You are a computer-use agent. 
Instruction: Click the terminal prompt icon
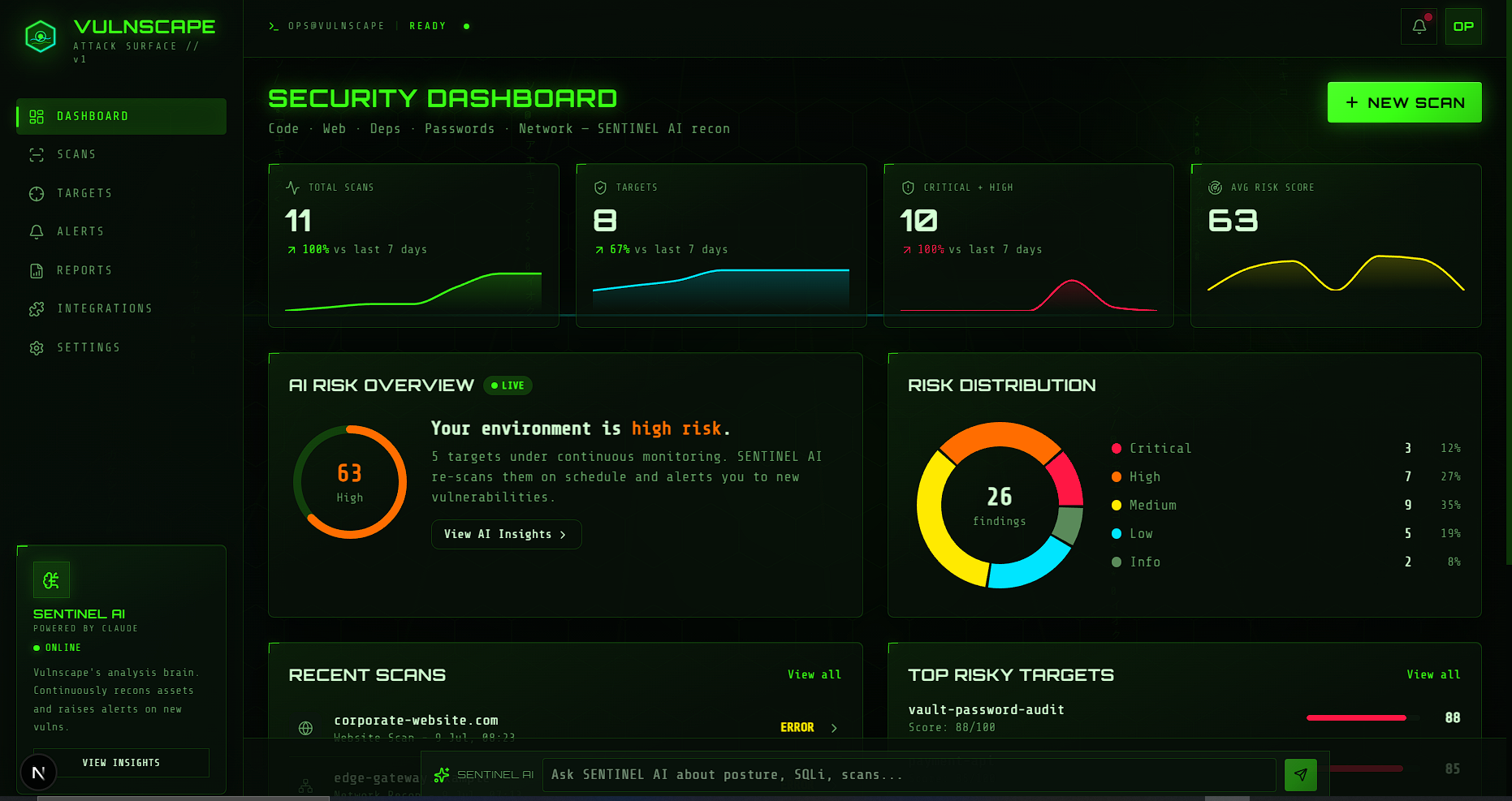[274, 26]
